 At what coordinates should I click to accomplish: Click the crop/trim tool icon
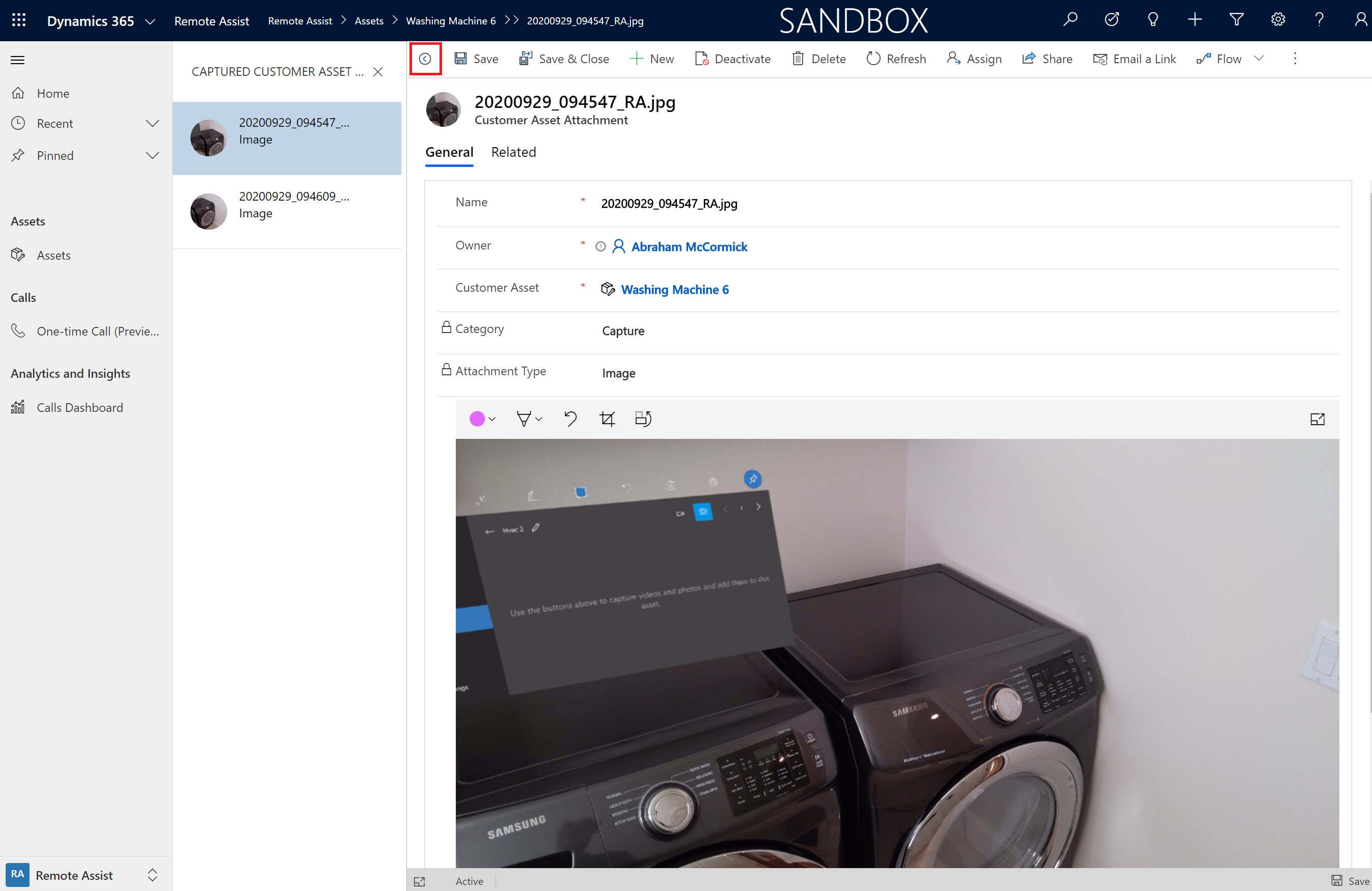tap(607, 419)
